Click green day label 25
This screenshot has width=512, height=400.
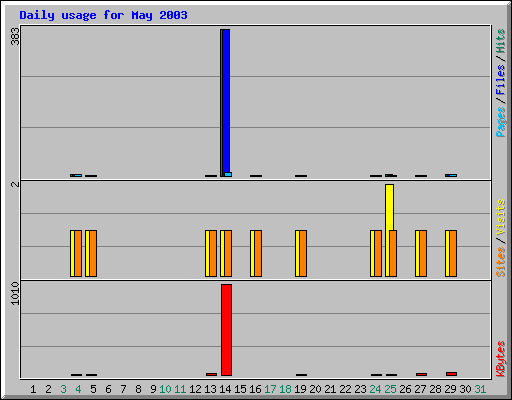tap(390, 389)
